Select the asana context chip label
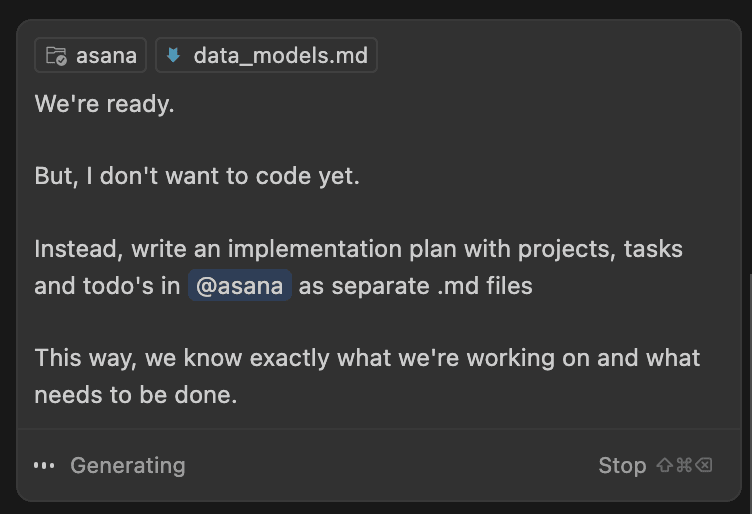This screenshot has width=752, height=514. pos(106,56)
